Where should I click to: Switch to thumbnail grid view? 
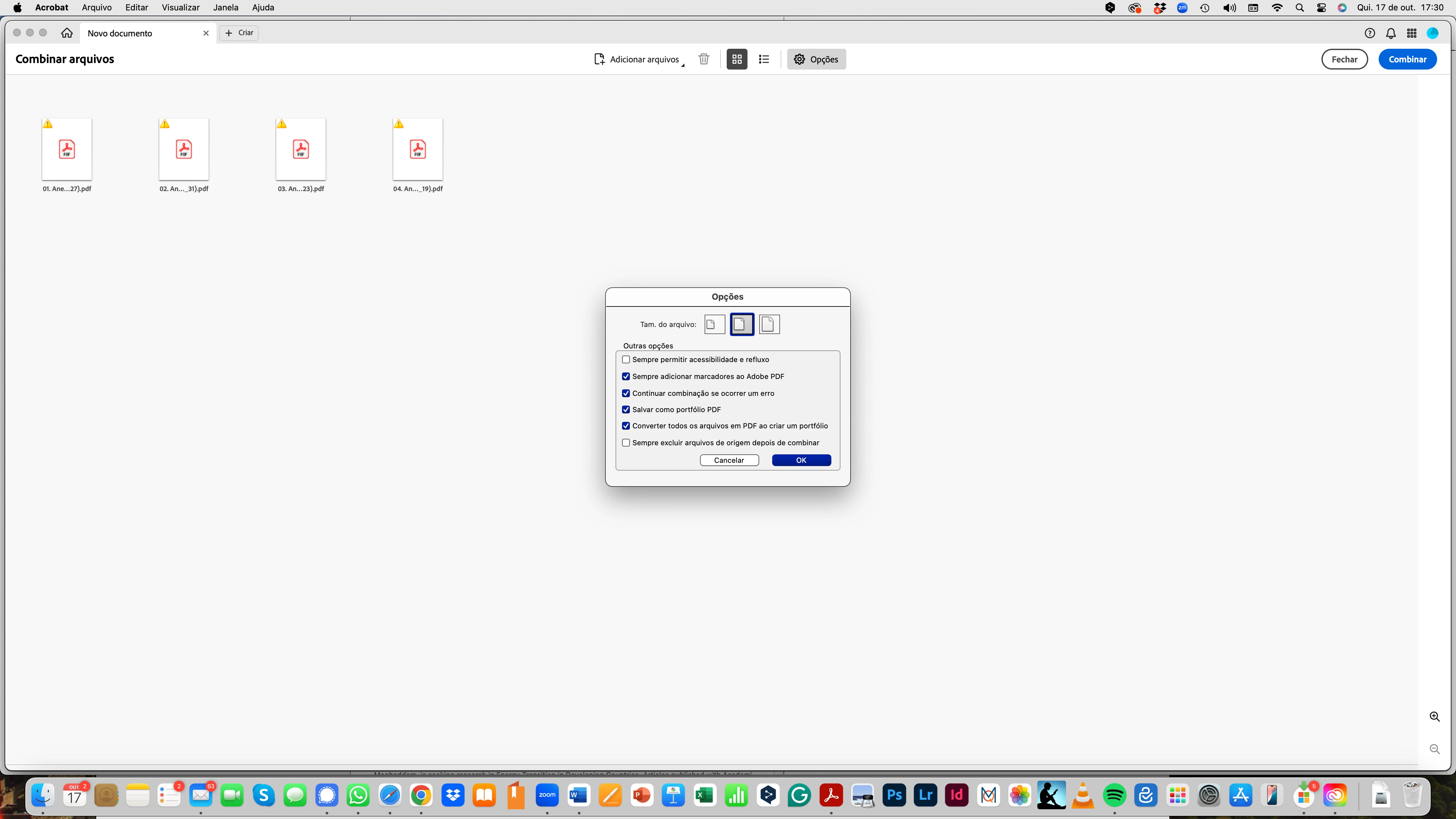(736, 59)
